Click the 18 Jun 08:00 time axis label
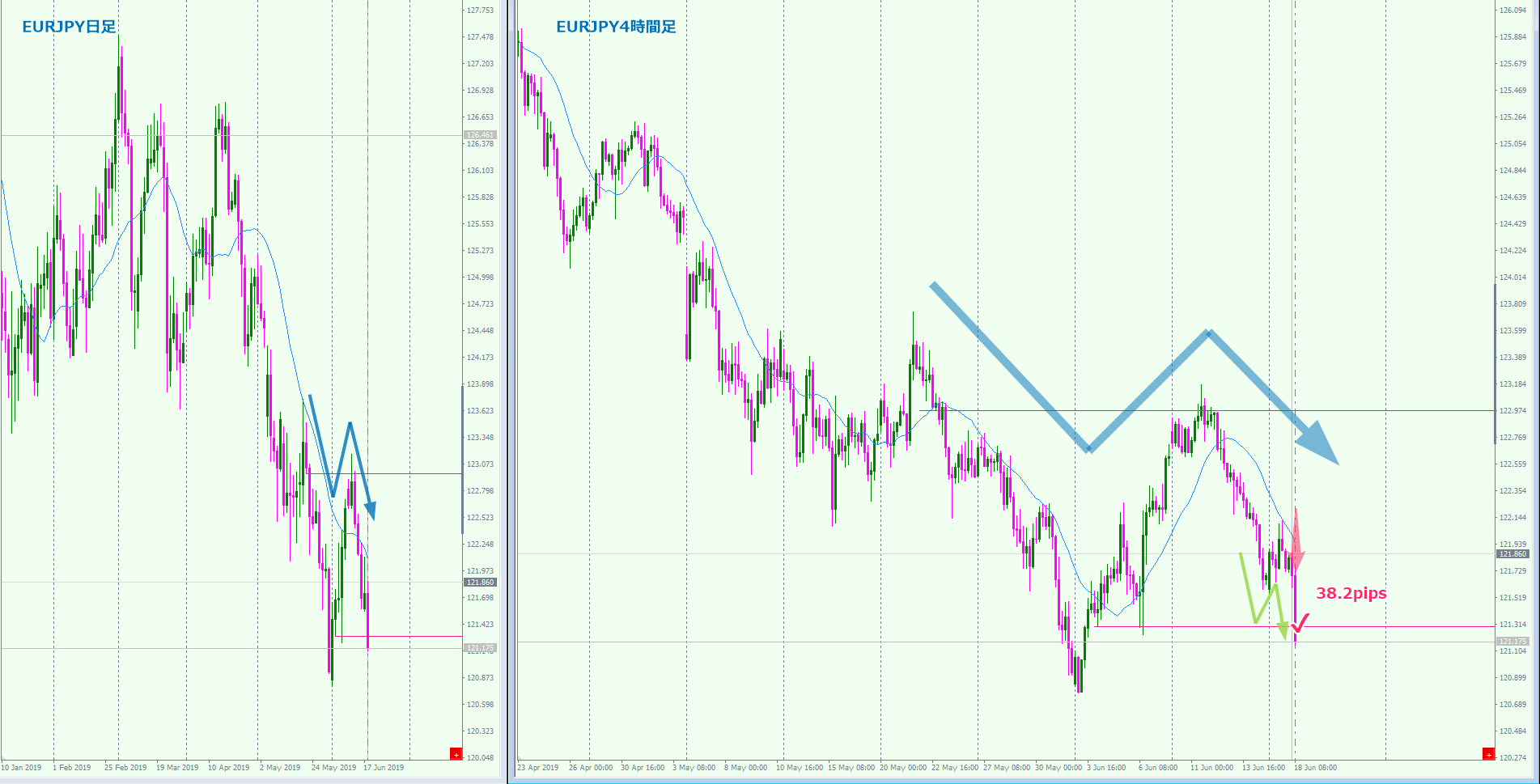Screen dimensions: 1540x784 (1315, 768)
